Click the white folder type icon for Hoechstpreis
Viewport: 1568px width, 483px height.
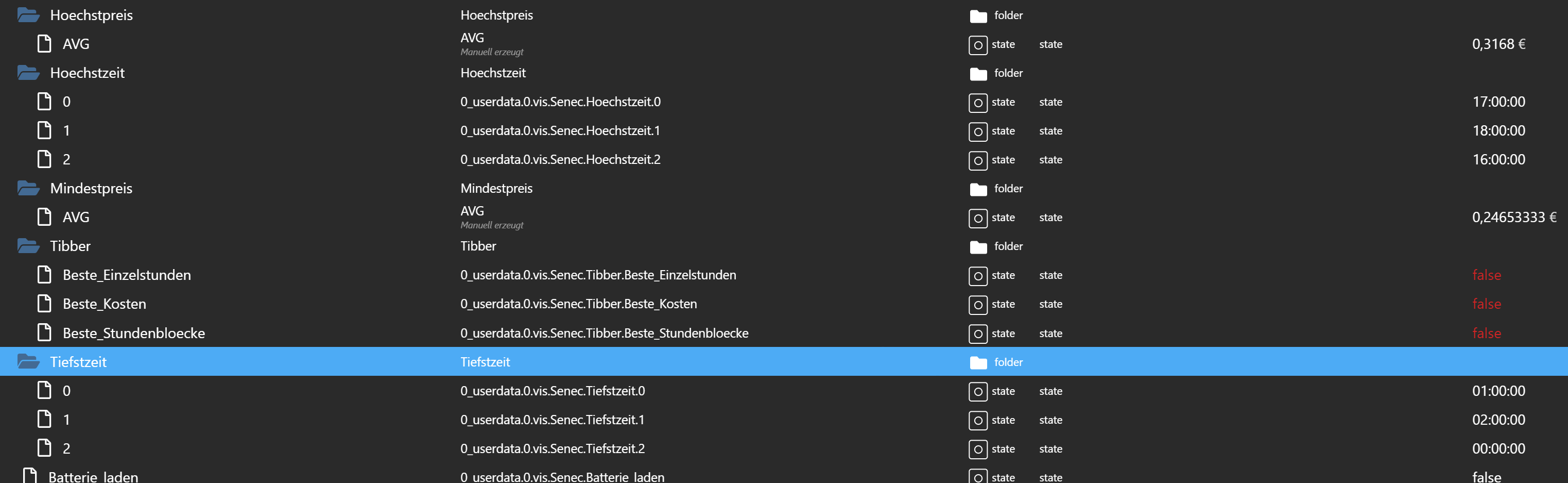[978, 16]
